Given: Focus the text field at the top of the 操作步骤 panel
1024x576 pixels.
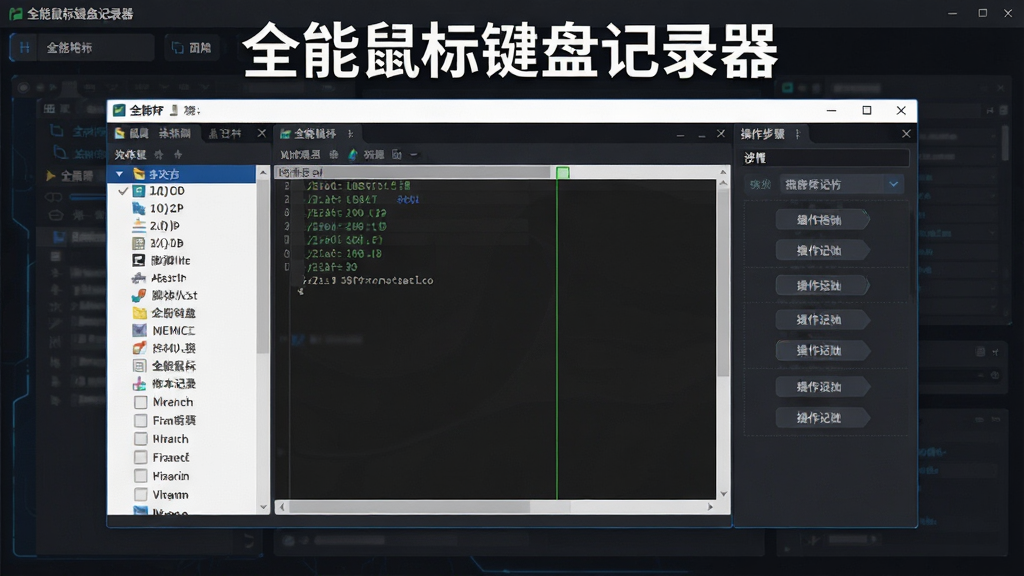Looking at the screenshot, I should [x=825, y=158].
